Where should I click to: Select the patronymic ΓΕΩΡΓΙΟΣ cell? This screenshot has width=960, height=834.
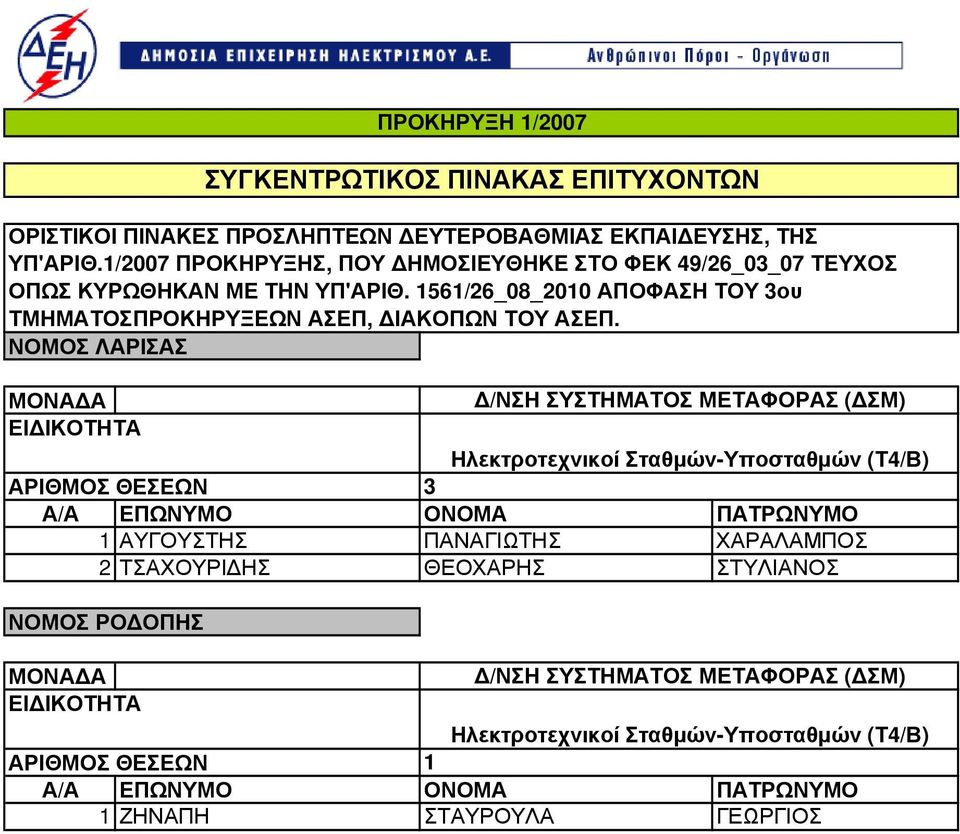click(x=836, y=816)
